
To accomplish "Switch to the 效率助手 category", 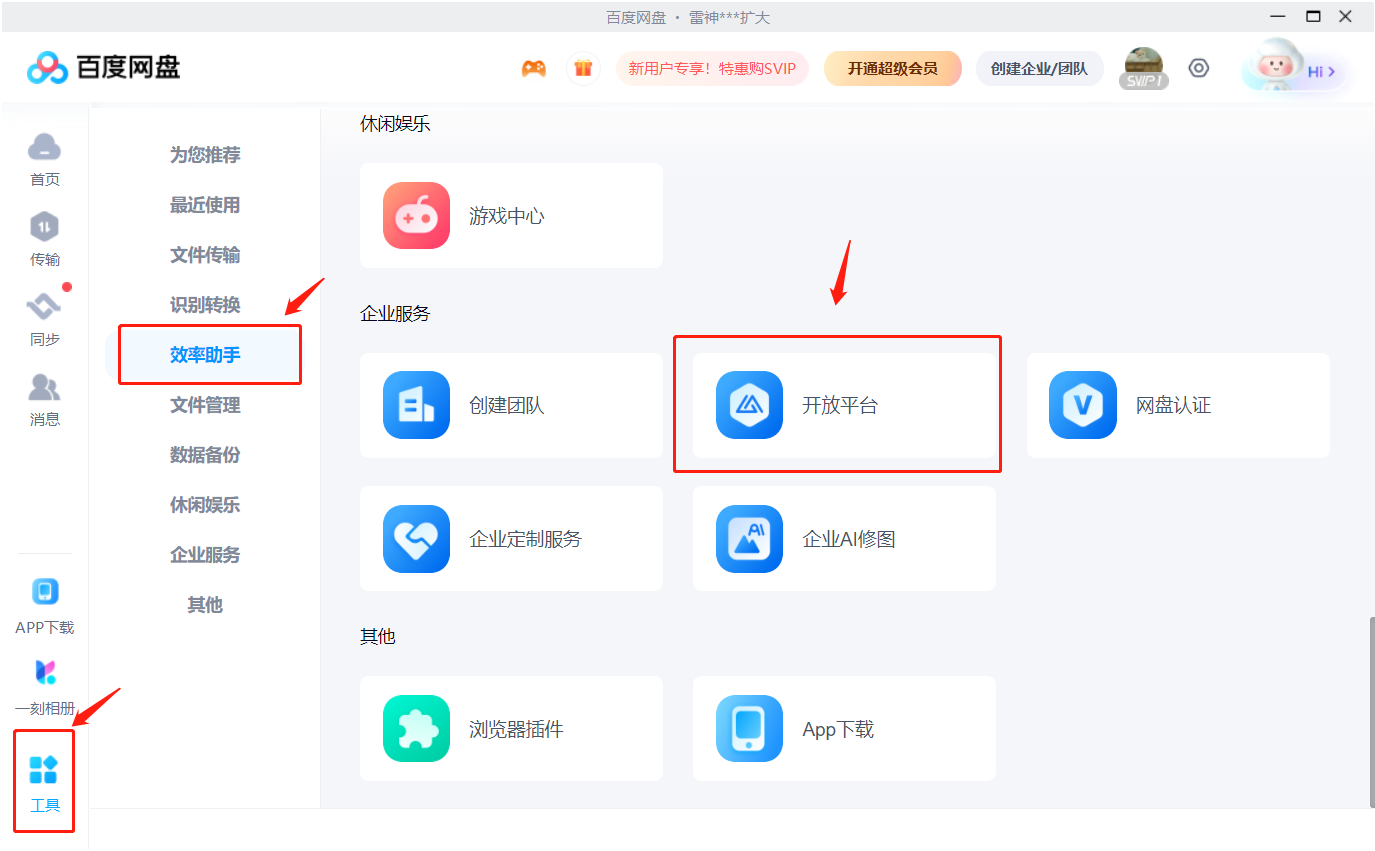I will point(205,355).
